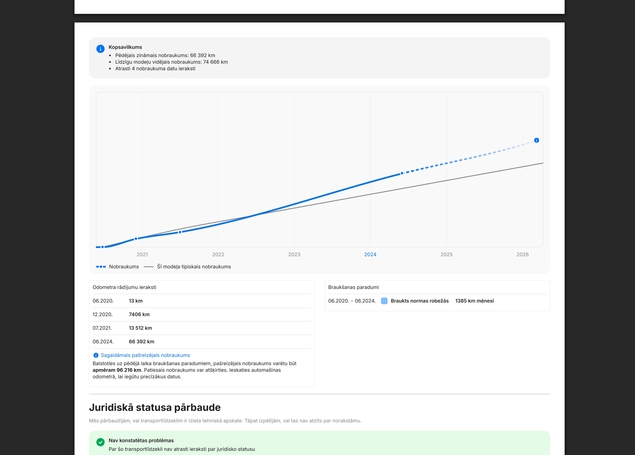This screenshot has width=635, height=455.
Task: Click the 12.2020 data point on the mileage line
Action: coord(136,239)
